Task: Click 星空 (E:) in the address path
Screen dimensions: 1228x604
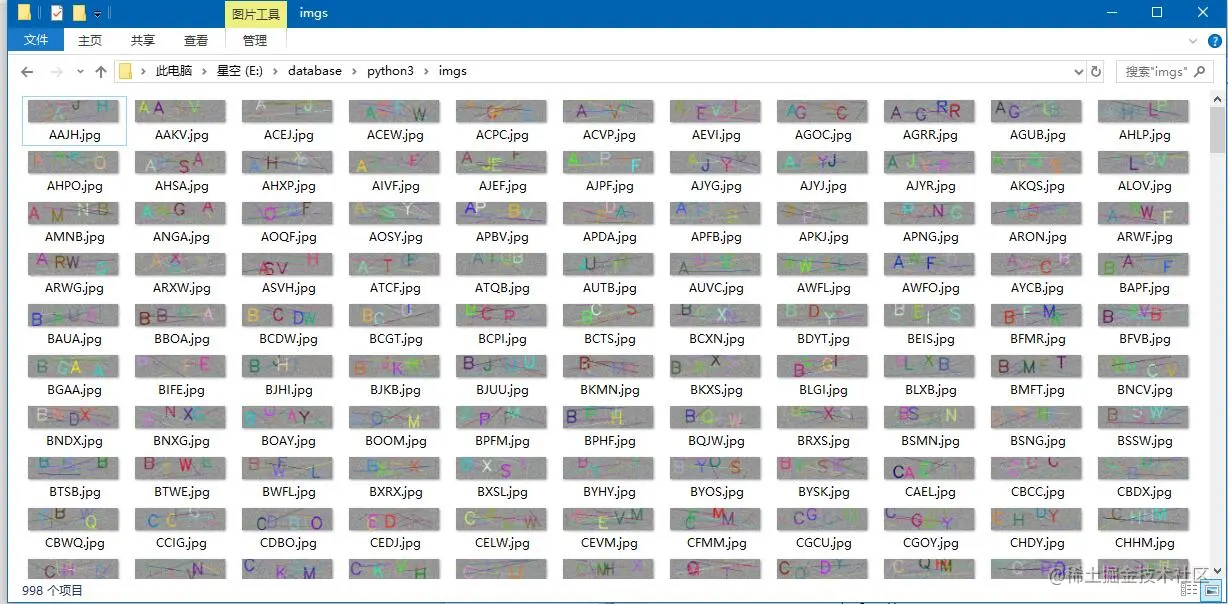Action: [x=239, y=71]
